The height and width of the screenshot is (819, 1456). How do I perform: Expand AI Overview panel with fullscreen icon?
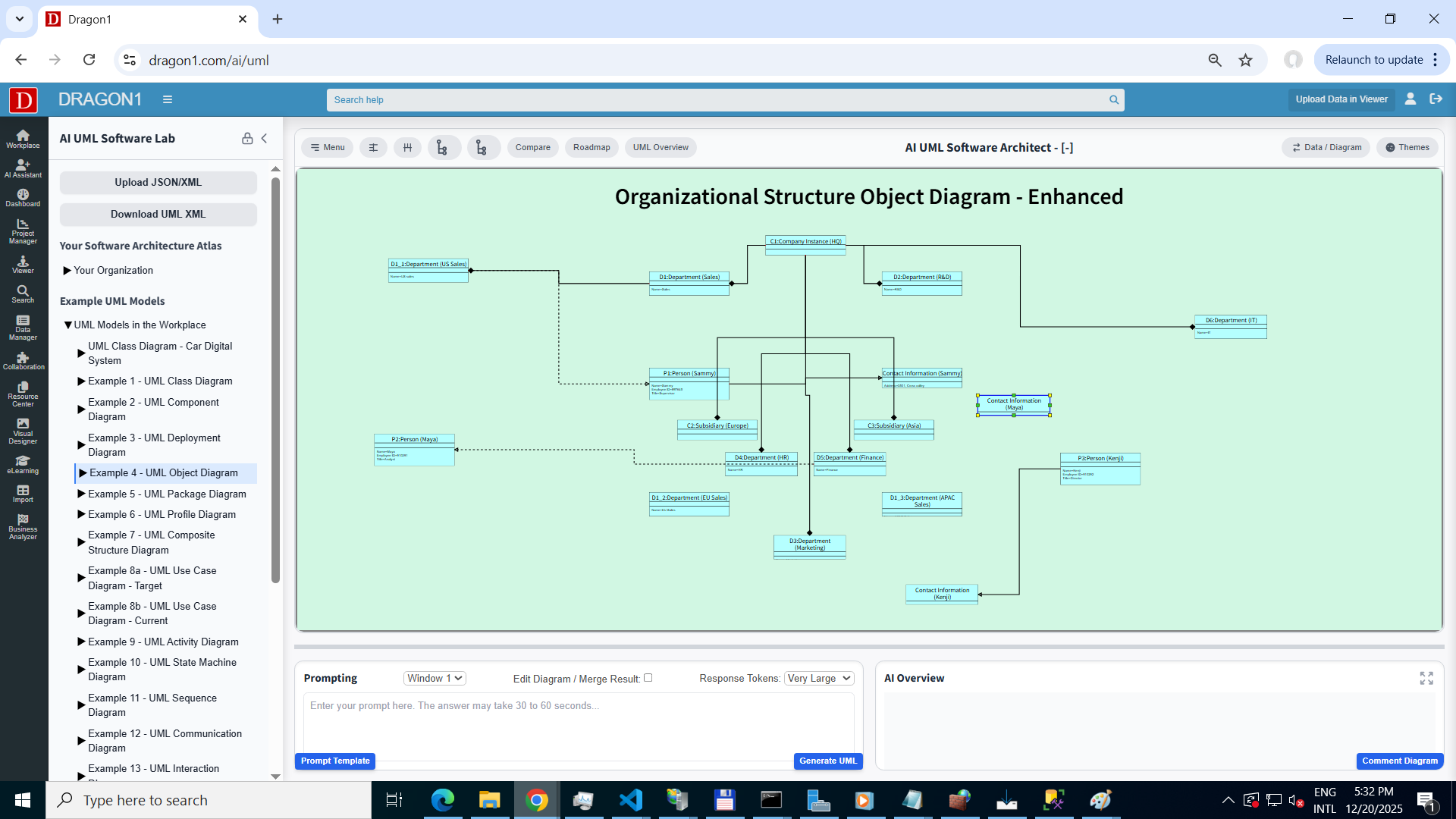[1426, 678]
